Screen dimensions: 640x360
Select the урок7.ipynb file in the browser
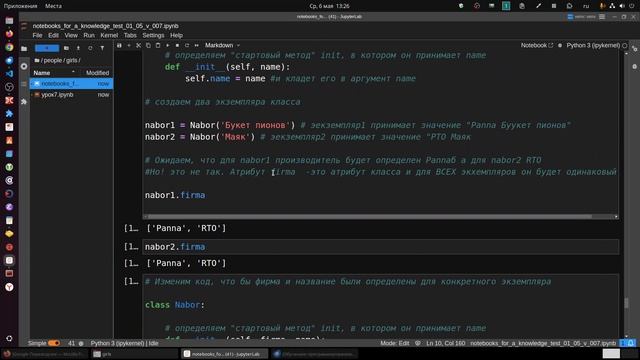(x=71, y=95)
